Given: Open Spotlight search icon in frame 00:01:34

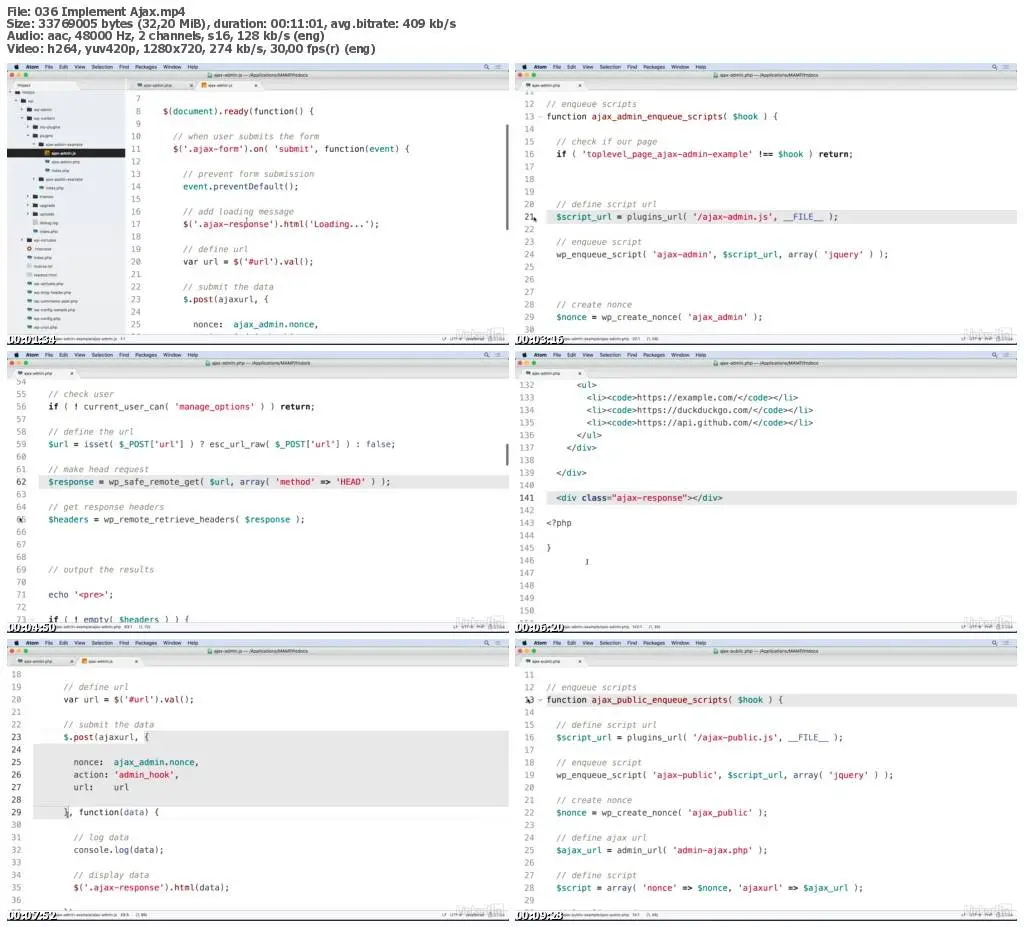Looking at the screenshot, I should pos(487,67).
